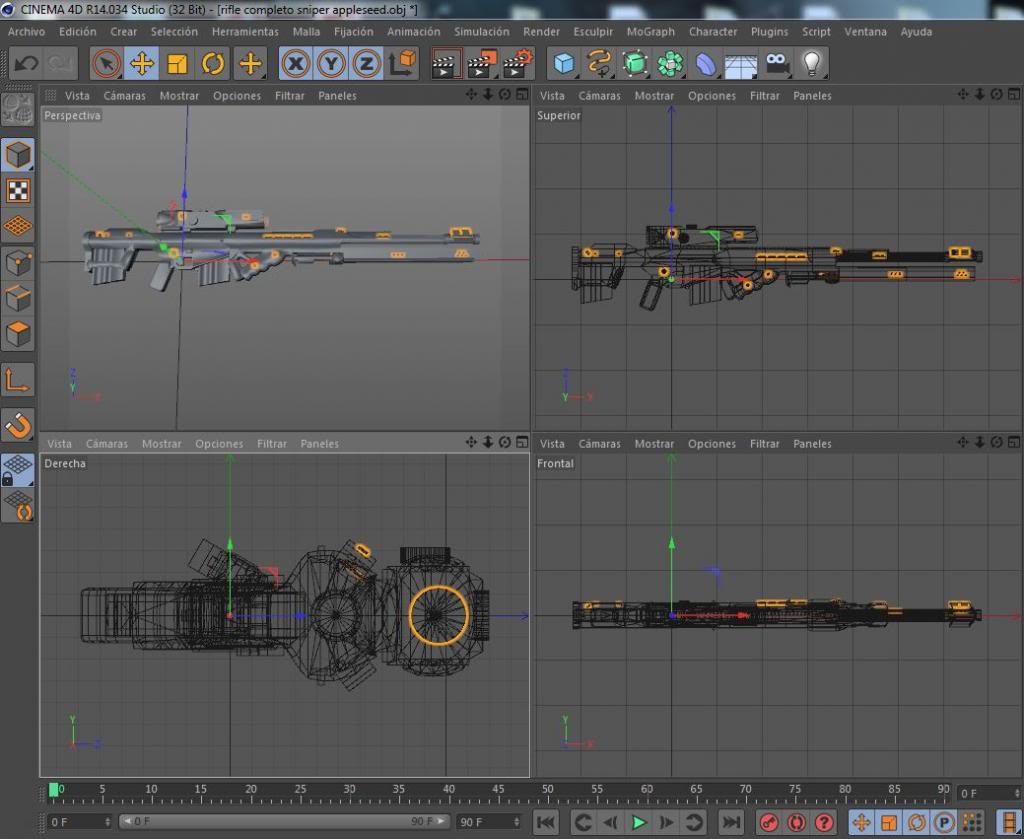Open the Cámaras menu in Perspectiva viewport
1024x839 pixels.
click(124, 96)
